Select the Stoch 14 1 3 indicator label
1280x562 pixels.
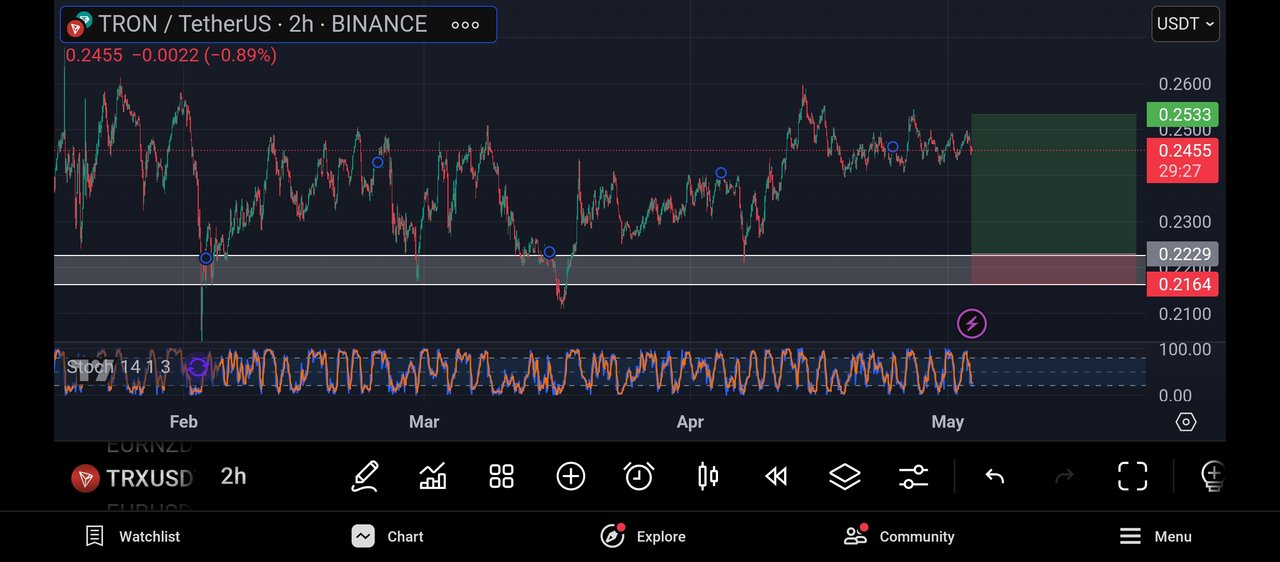pyautogui.click(x=118, y=367)
